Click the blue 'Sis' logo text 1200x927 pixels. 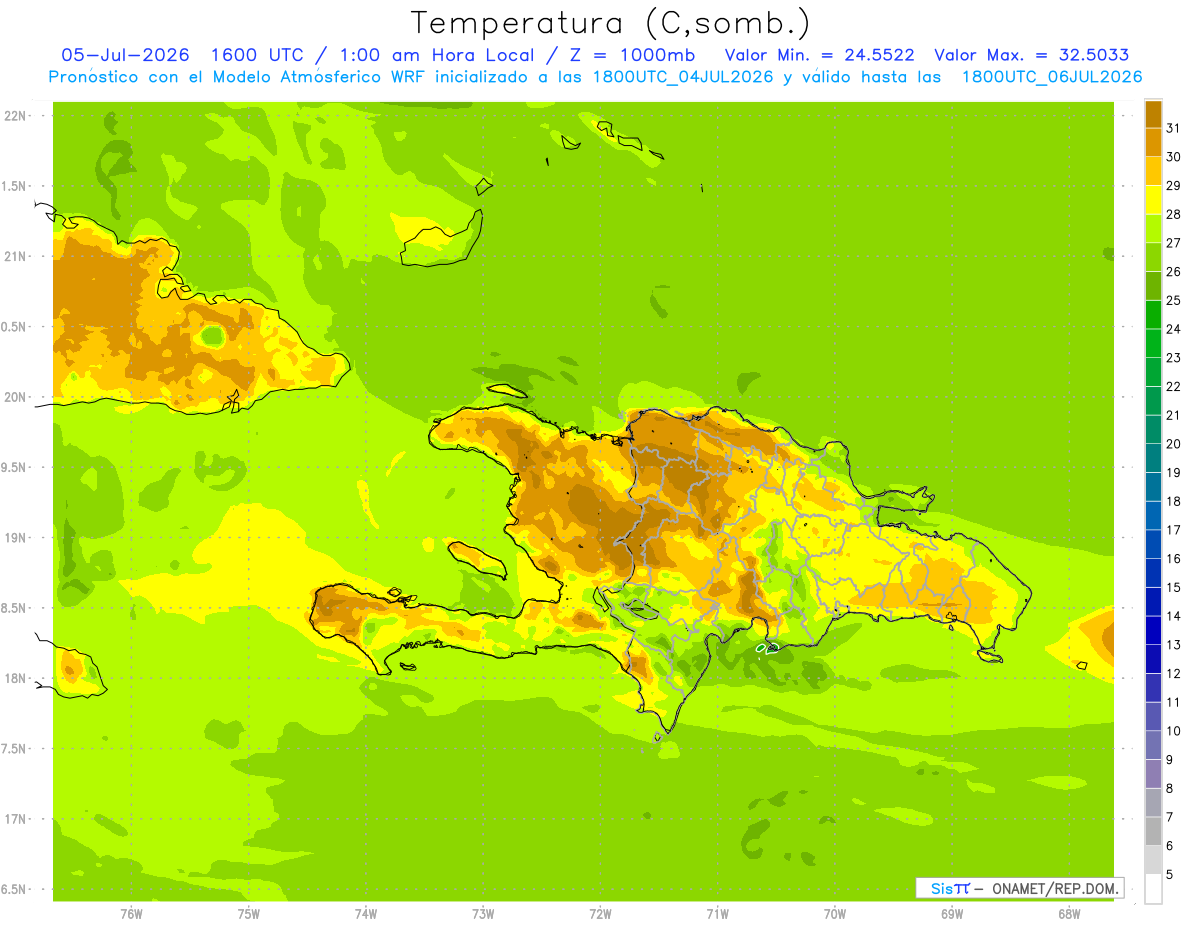pos(942,888)
